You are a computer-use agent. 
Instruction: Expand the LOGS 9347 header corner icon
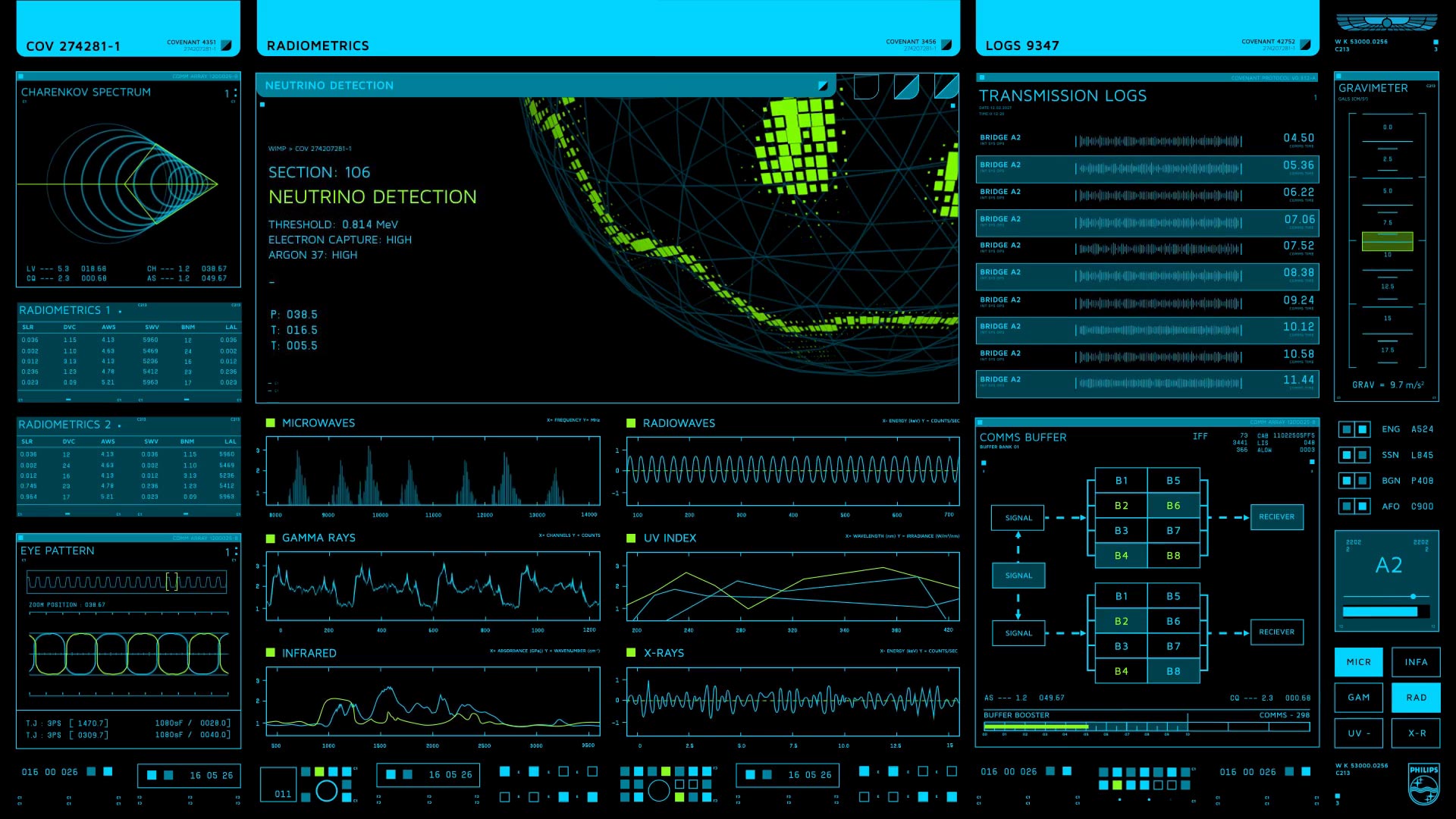point(1305,45)
